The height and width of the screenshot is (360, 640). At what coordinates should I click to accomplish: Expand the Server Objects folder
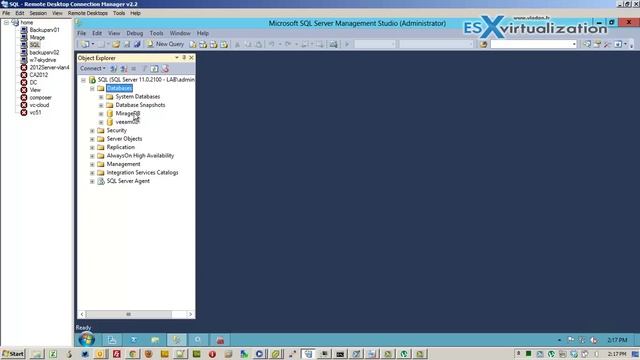point(92,139)
